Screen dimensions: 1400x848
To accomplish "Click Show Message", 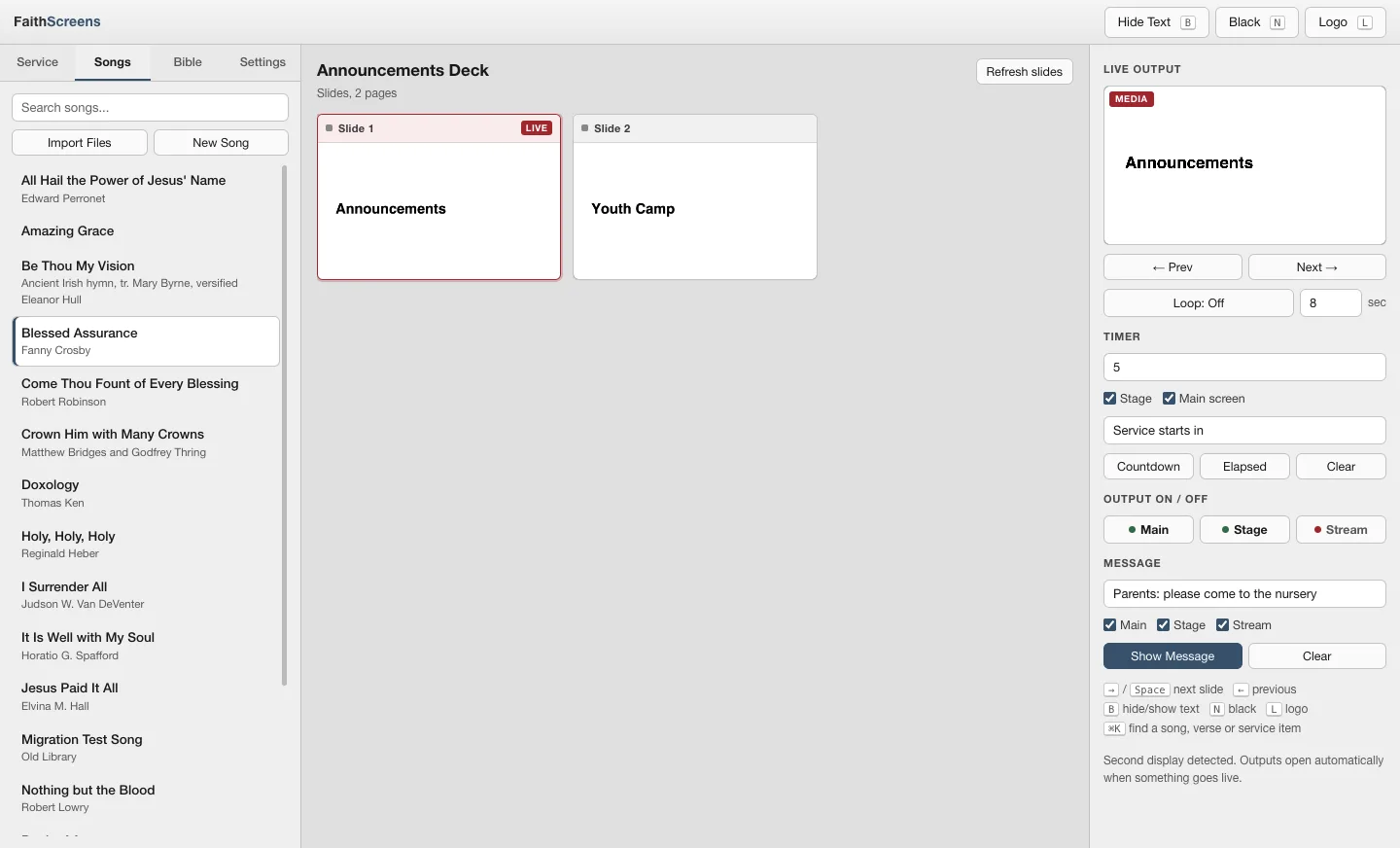I will pos(1172,656).
